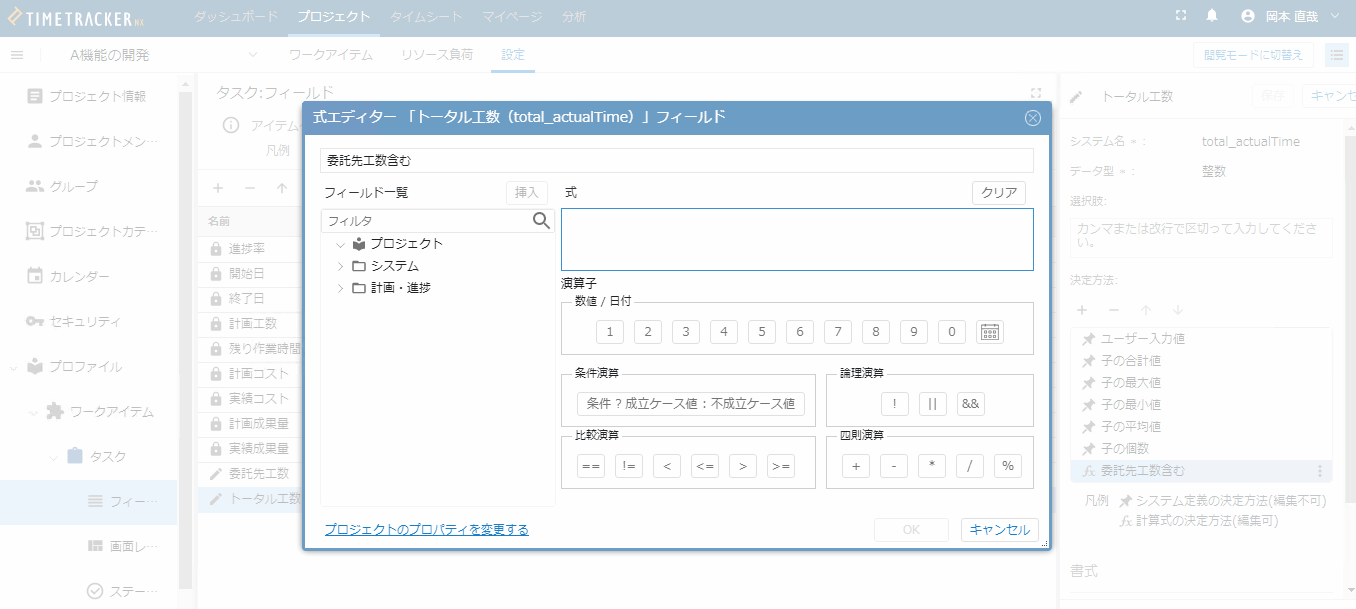Open options for 委託先工数含む method
1356x609 pixels.
tap(1320, 471)
